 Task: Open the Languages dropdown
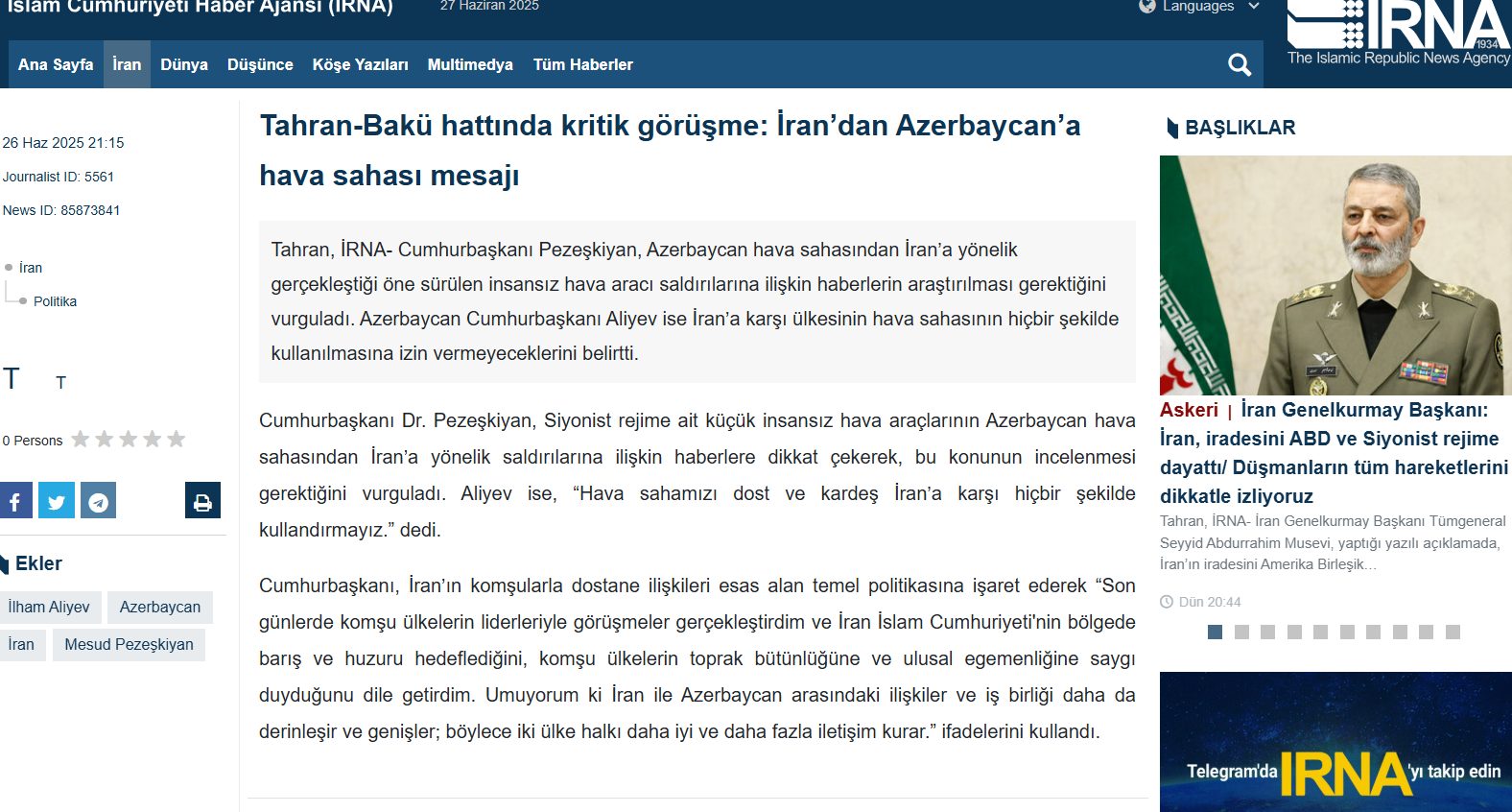[x=1211, y=6]
